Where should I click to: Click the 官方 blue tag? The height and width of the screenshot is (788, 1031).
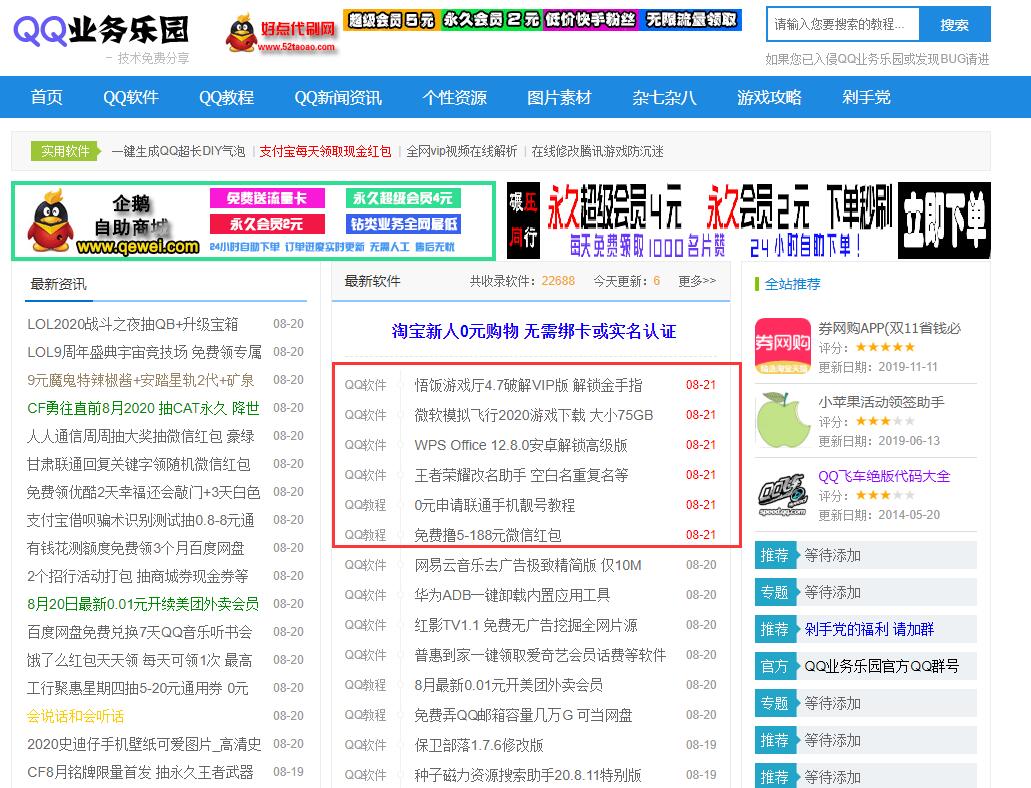775,666
